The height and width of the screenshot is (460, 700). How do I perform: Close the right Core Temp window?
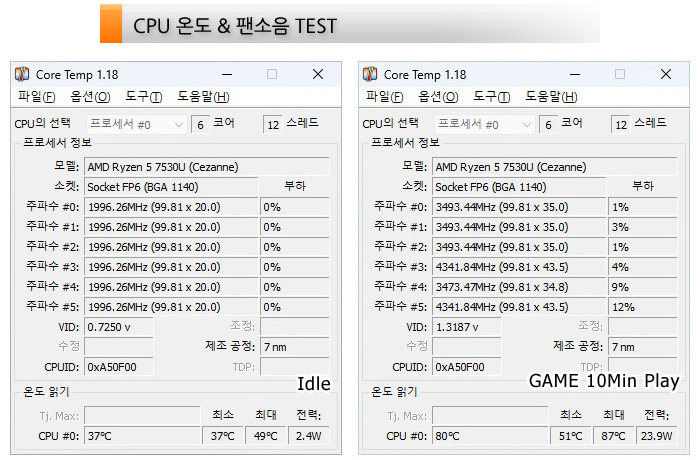tap(666, 74)
